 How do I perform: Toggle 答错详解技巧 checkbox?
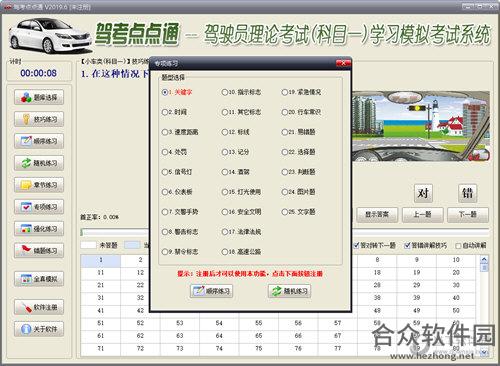[407, 246]
